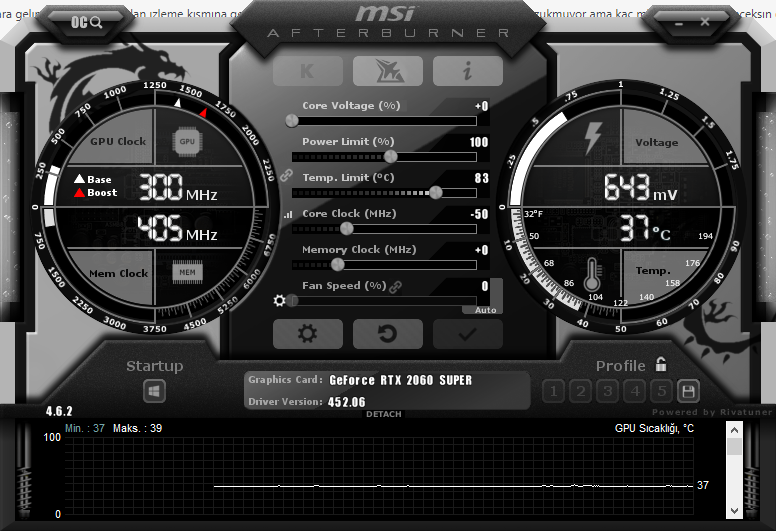Click the 643 mV voltage readout
The image size is (776, 531).
coord(640,188)
